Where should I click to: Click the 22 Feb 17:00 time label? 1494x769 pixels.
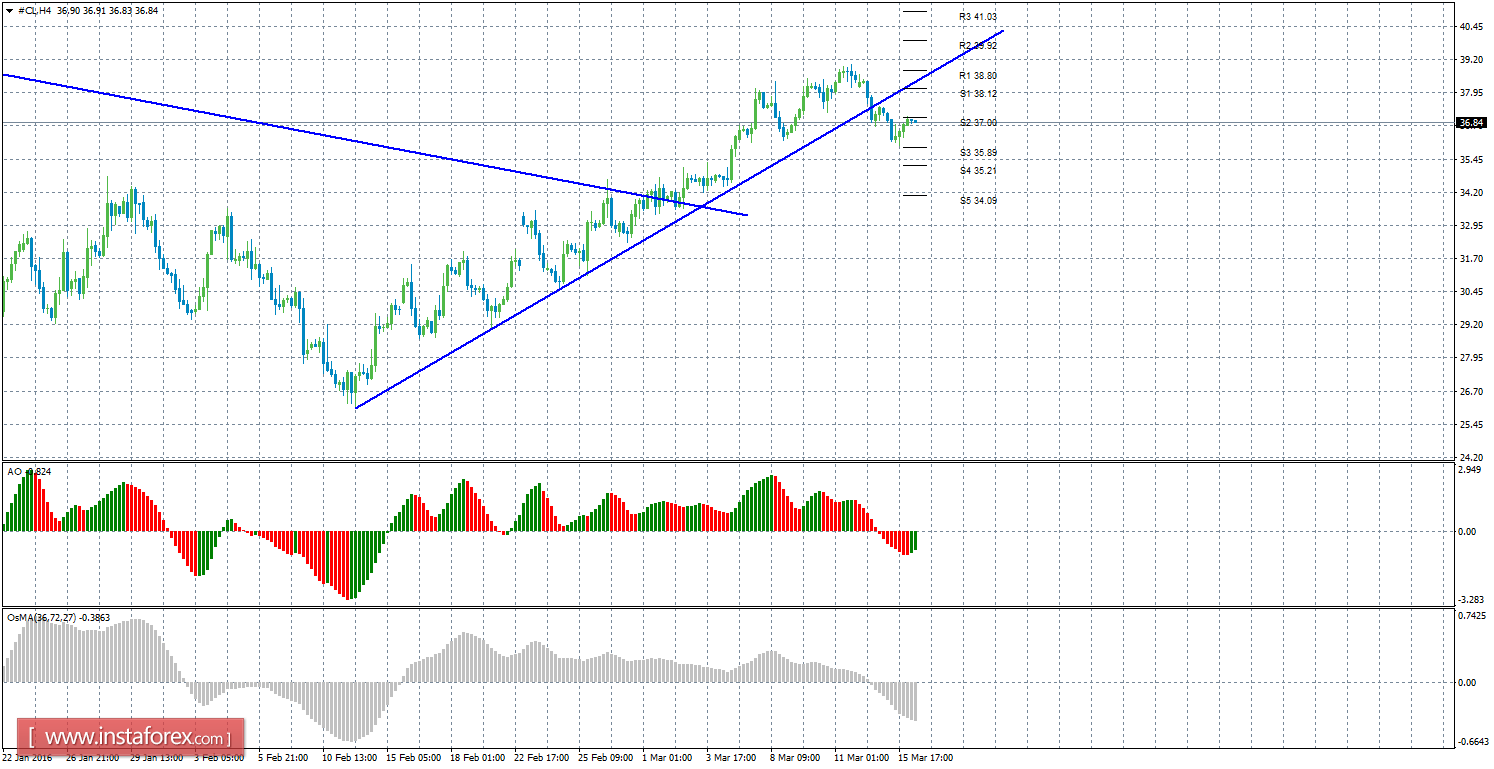pyautogui.click(x=540, y=758)
